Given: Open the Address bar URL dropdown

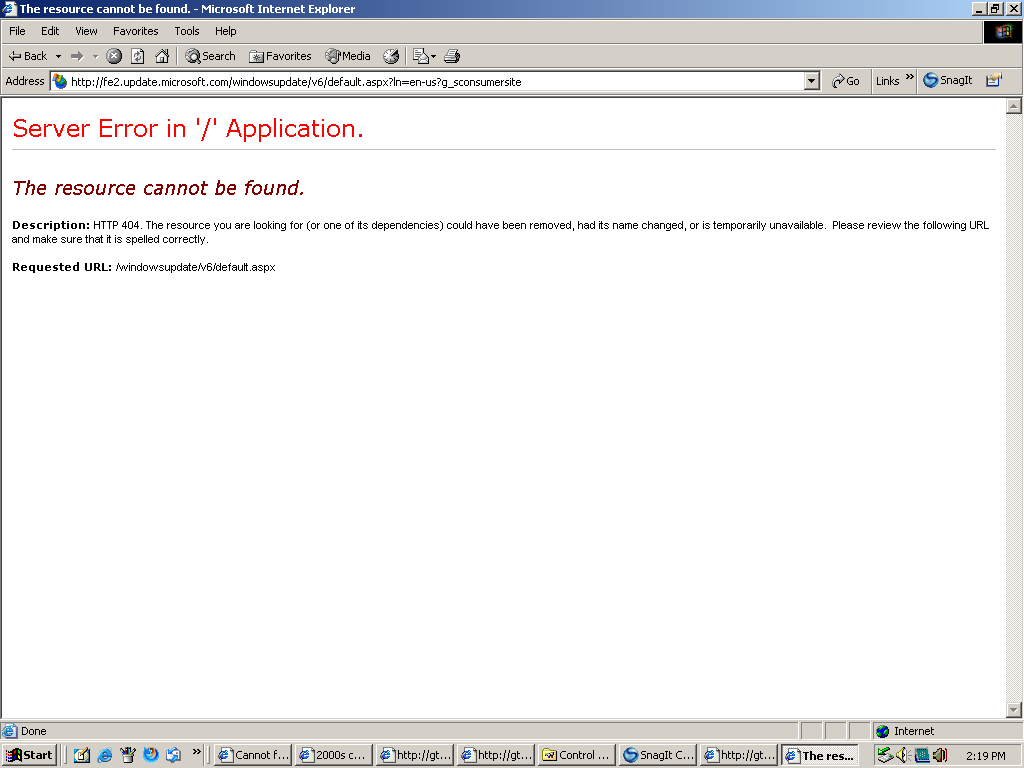Looking at the screenshot, I should pyautogui.click(x=812, y=81).
